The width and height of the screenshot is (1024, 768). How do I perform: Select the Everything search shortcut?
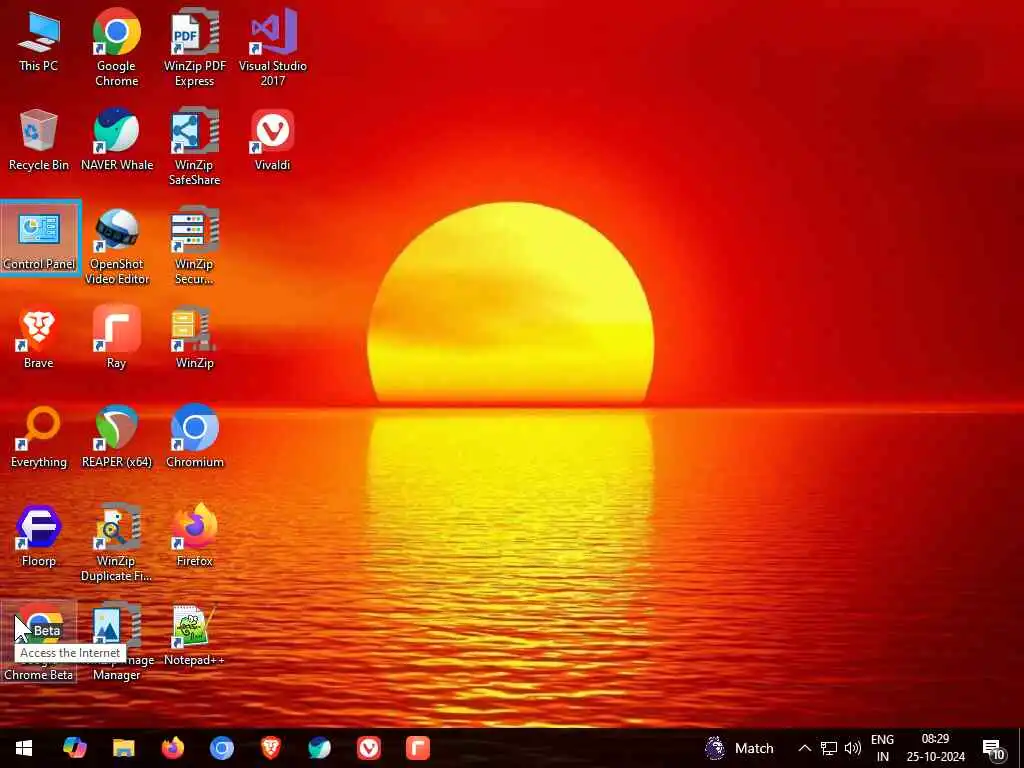[x=39, y=437]
